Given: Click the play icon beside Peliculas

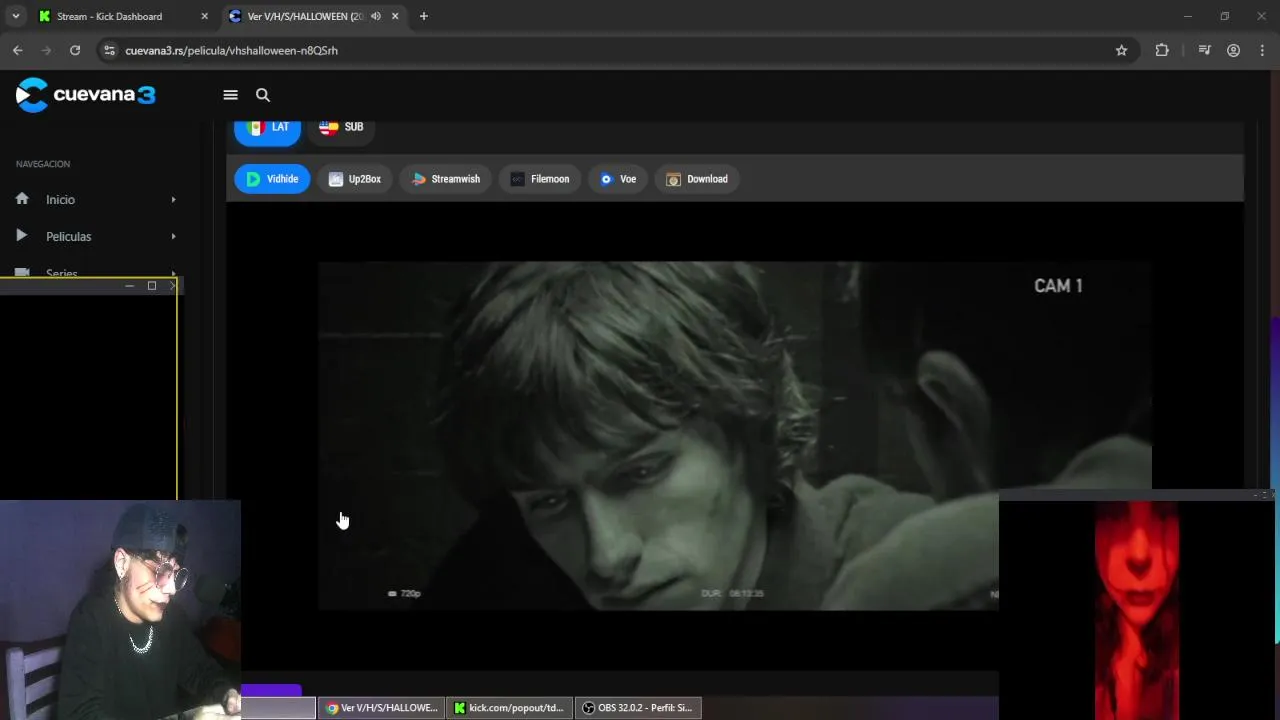Looking at the screenshot, I should pyautogui.click(x=22, y=236).
